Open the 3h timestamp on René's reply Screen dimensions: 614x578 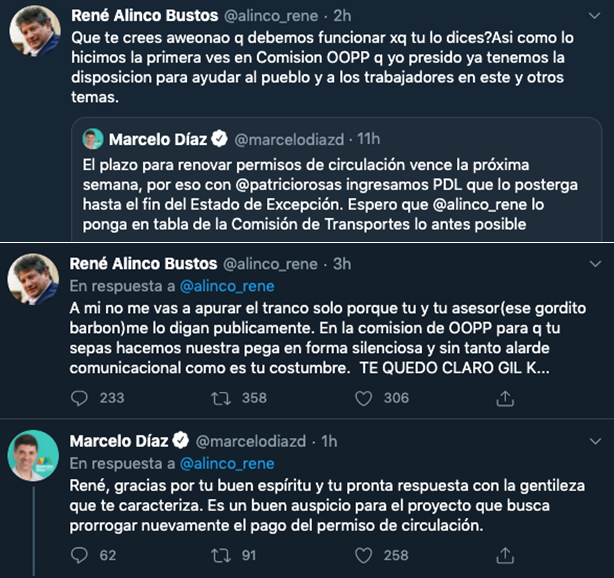tap(341, 264)
